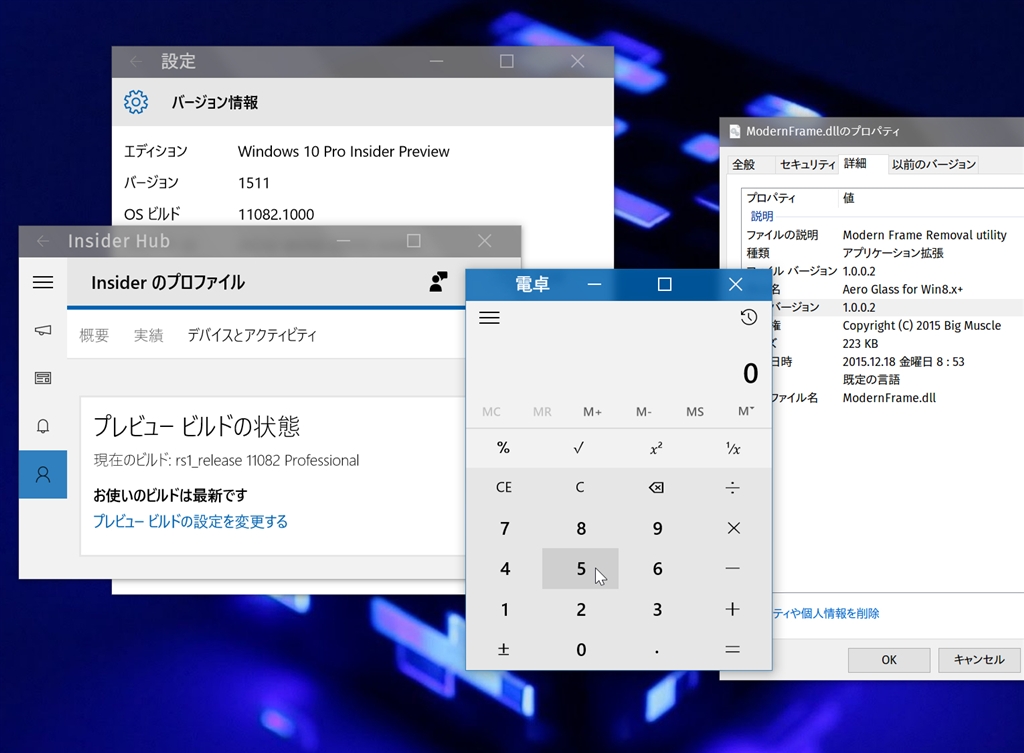Image resolution: width=1024 pixels, height=753 pixels.
Task: Go back in Insider Hub window
Action: pyautogui.click(x=43, y=241)
